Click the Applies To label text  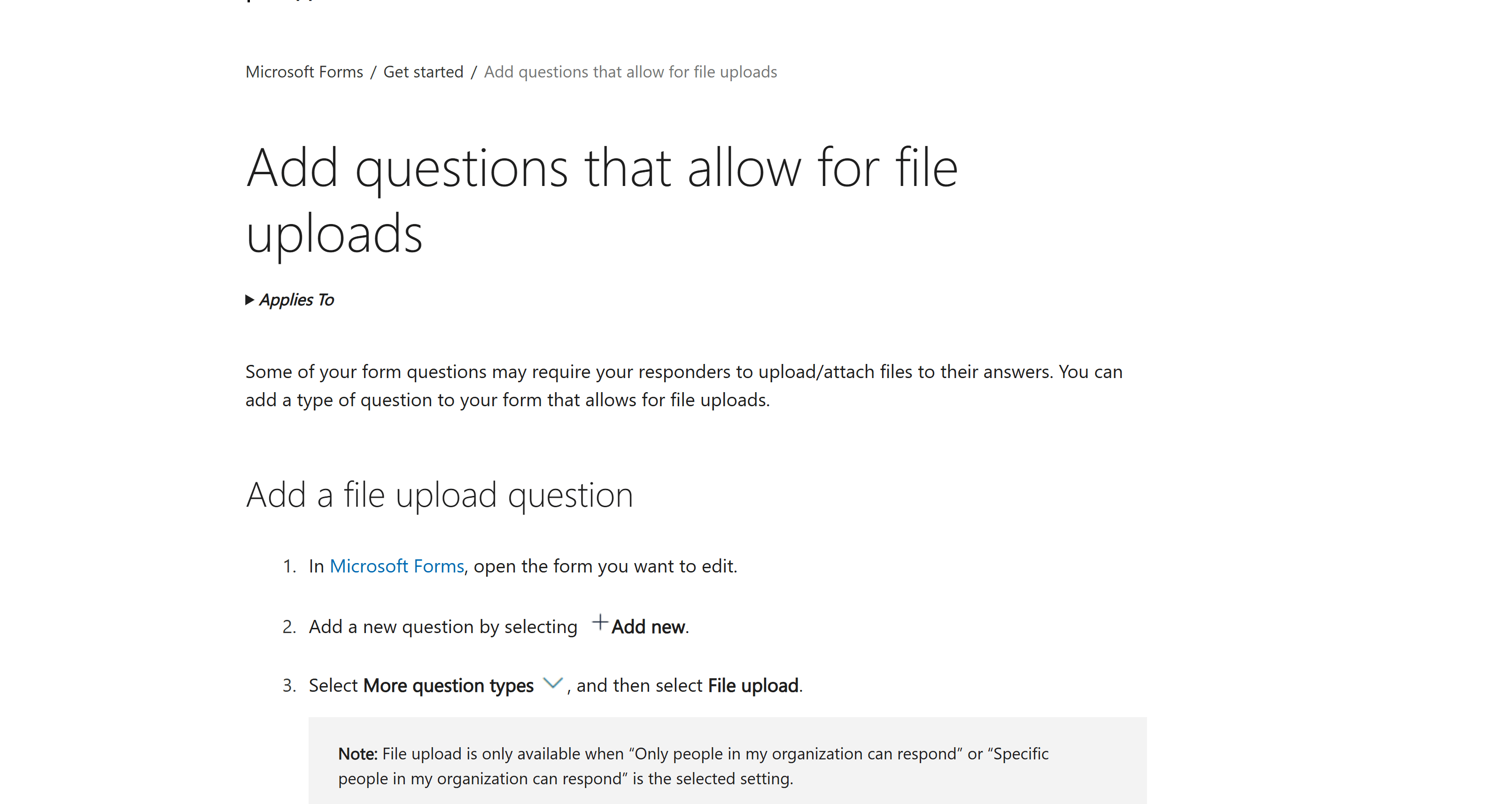point(296,300)
